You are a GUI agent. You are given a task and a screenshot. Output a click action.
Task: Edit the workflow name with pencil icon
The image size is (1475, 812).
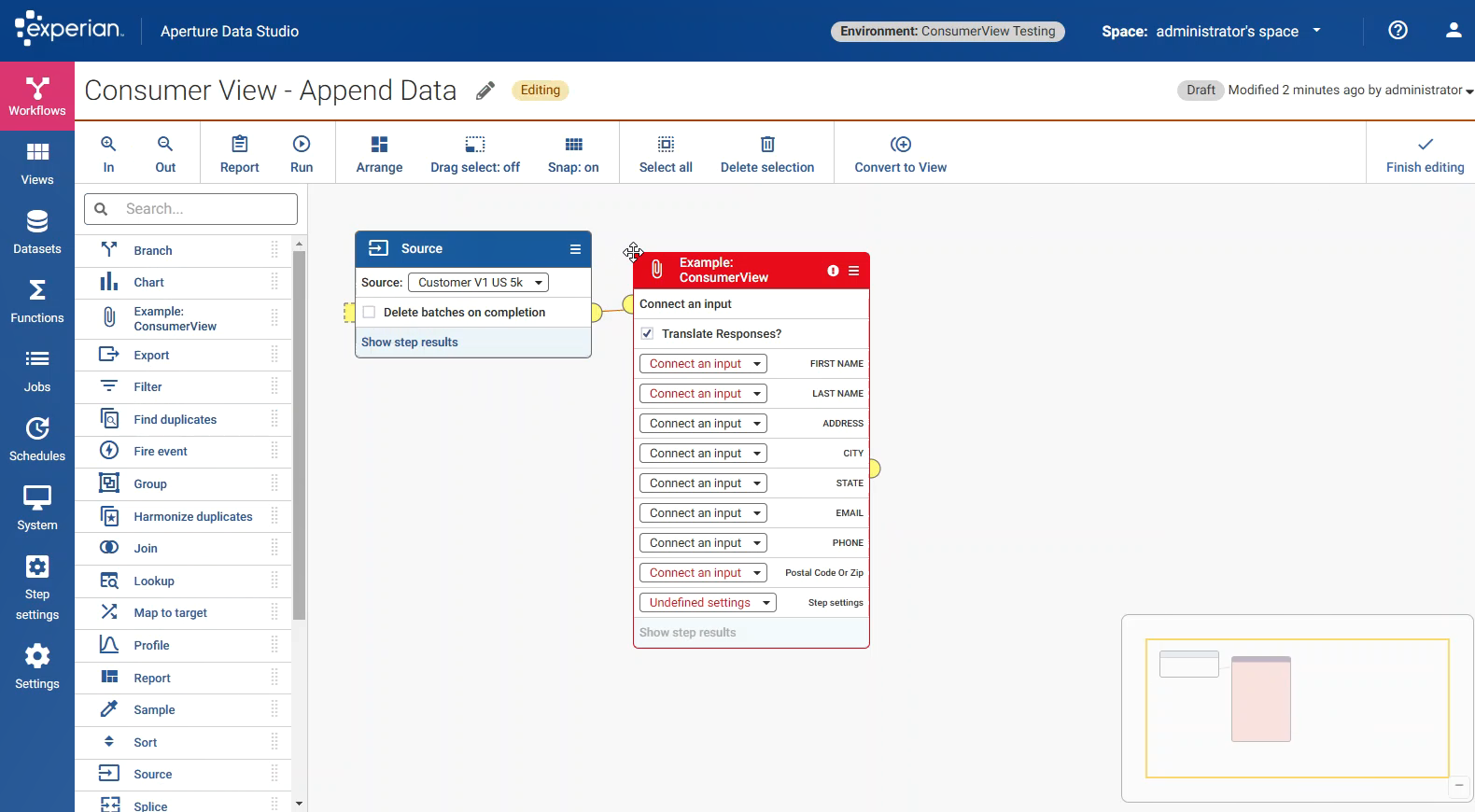tap(485, 91)
